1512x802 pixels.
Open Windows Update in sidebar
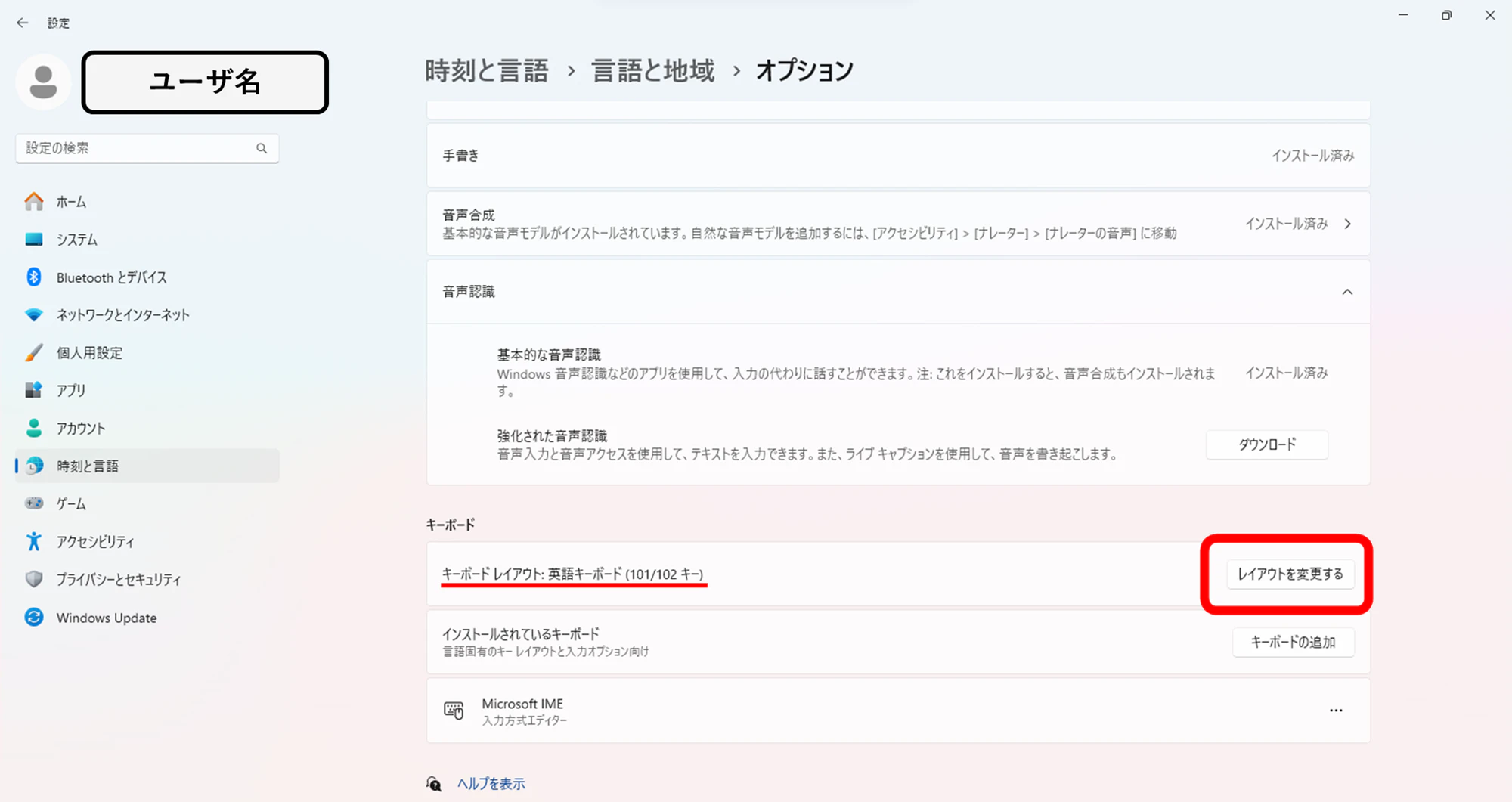(147, 617)
